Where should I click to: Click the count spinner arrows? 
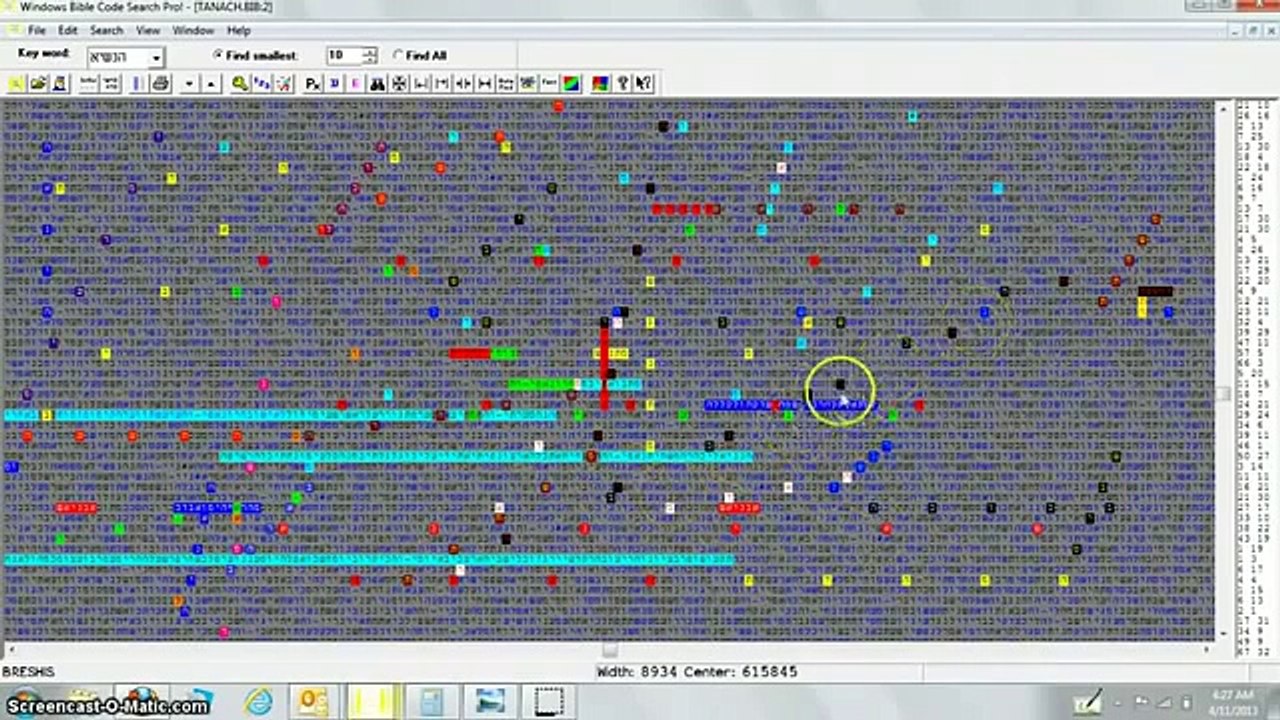tap(369, 56)
